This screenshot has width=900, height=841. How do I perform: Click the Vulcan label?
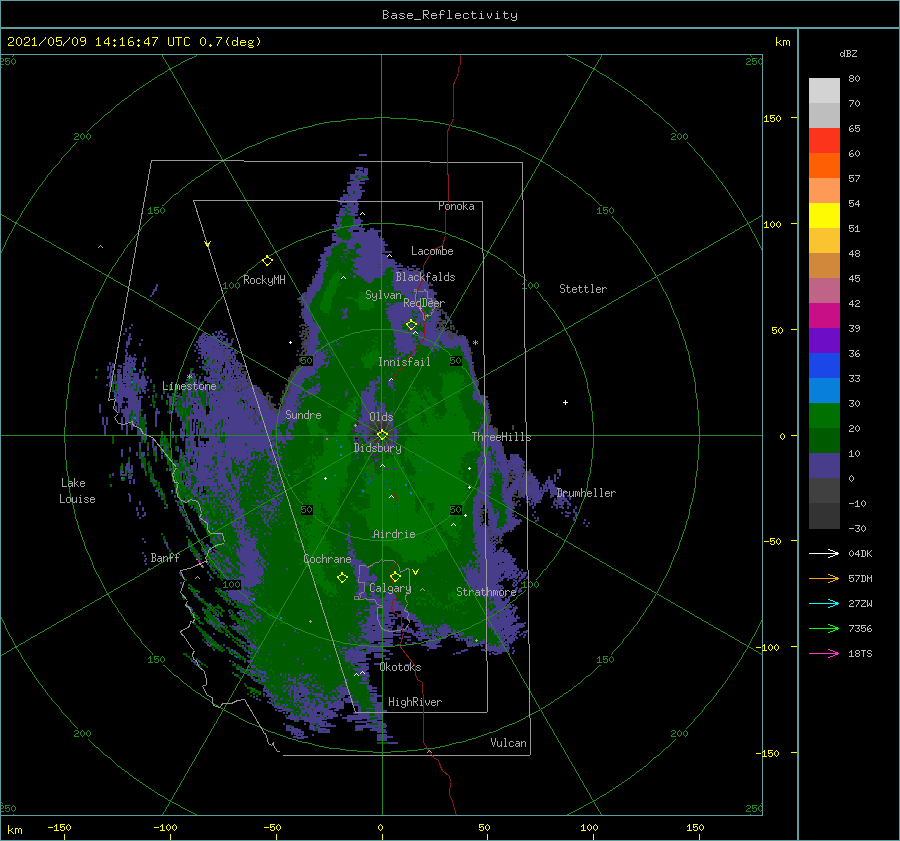509,743
